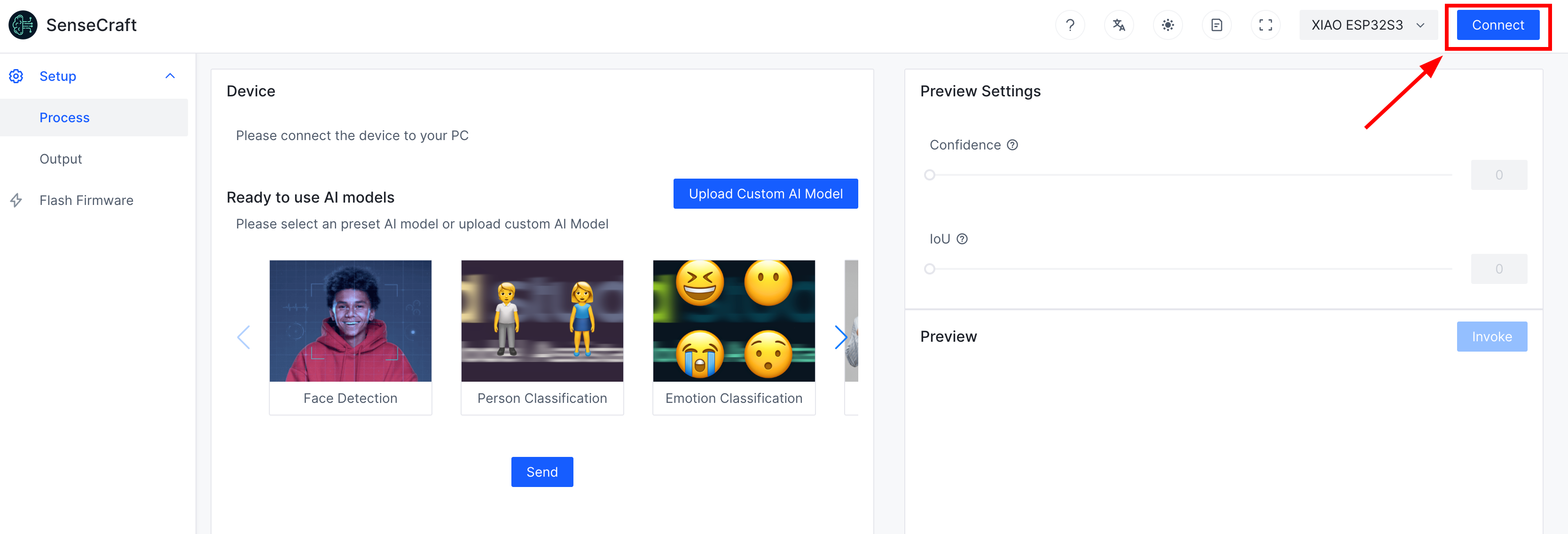The width and height of the screenshot is (1568, 534).
Task: Open the Flash Firmware menu item
Action: click(x=86, y=200)
